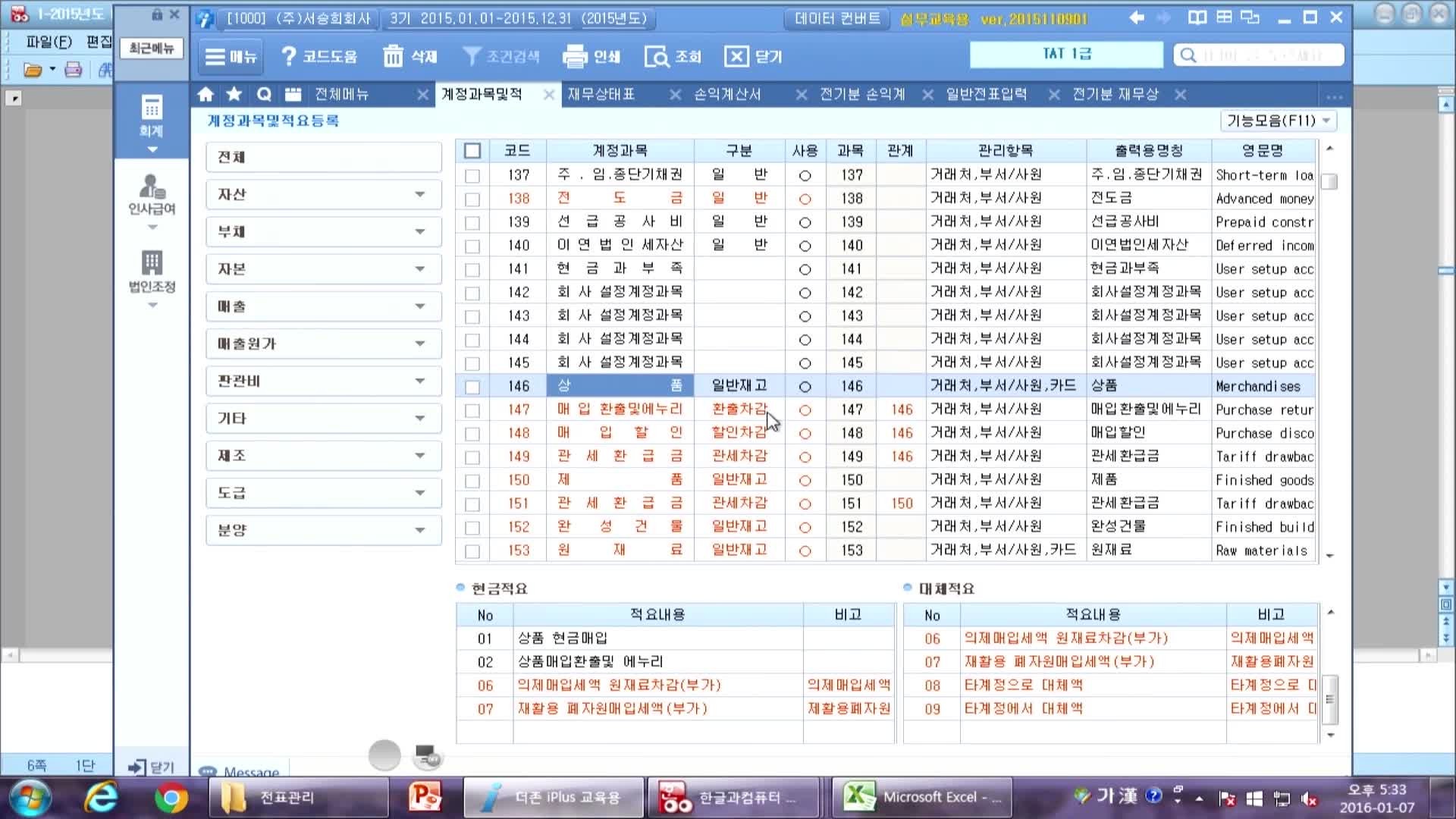Viewport: 1456px width, 819px height.
Task: Open Microsoft Excel from taskbar
Action: [922, 797]
